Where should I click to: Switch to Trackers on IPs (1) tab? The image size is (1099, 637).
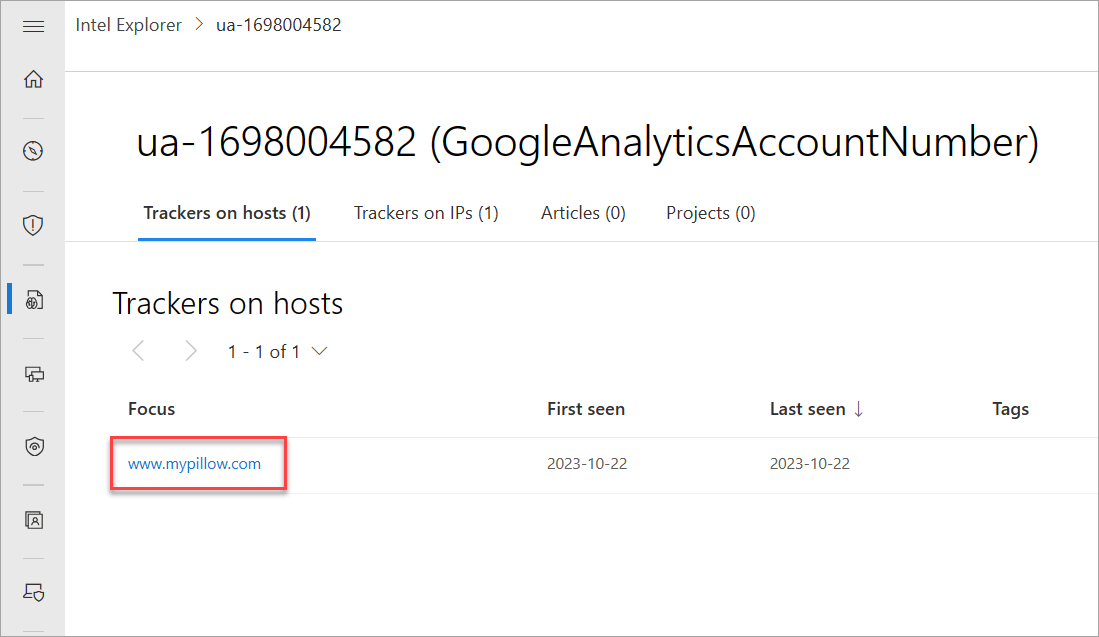pos(425,213)
